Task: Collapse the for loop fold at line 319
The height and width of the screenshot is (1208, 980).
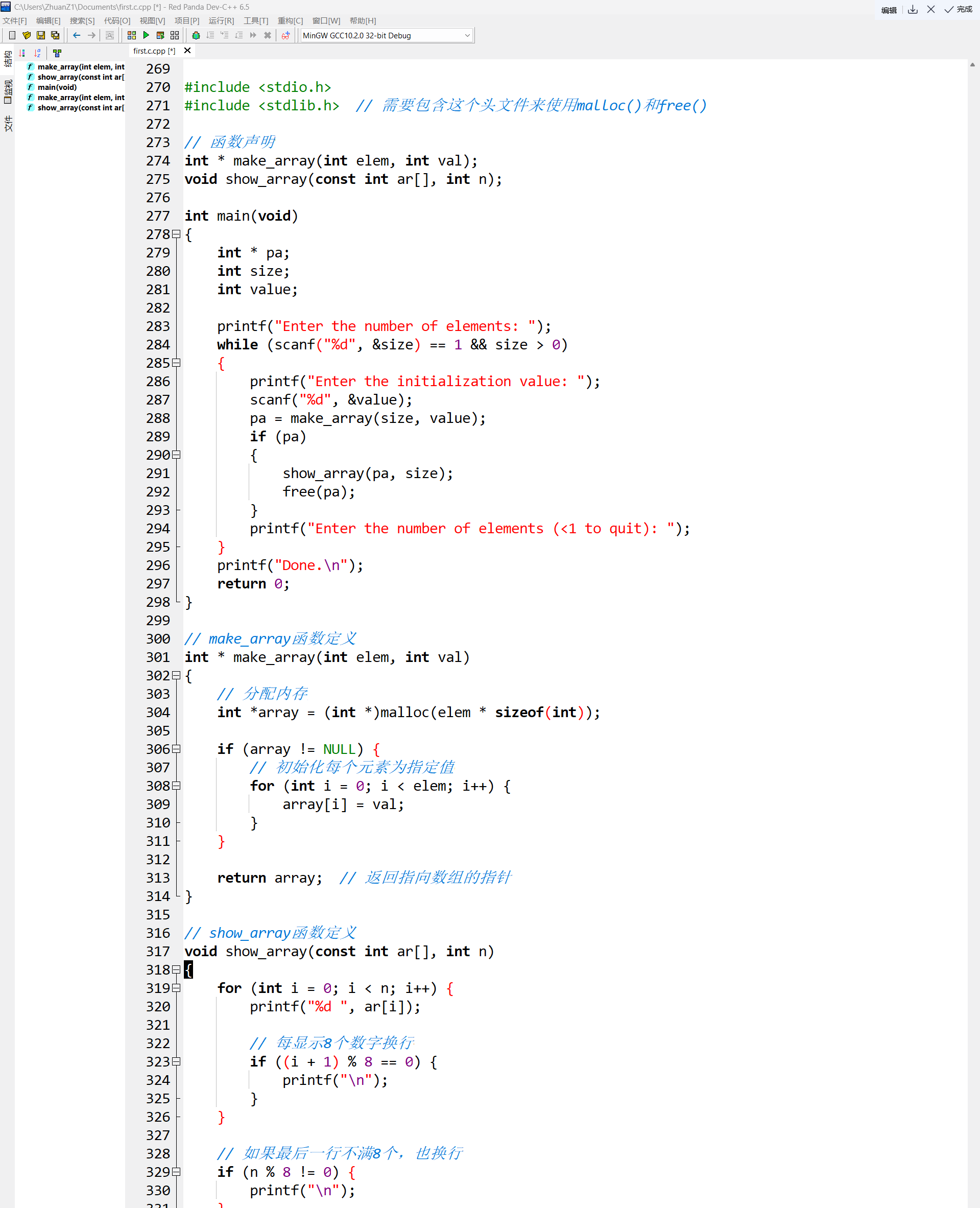Action: click(x=177, y=988)
